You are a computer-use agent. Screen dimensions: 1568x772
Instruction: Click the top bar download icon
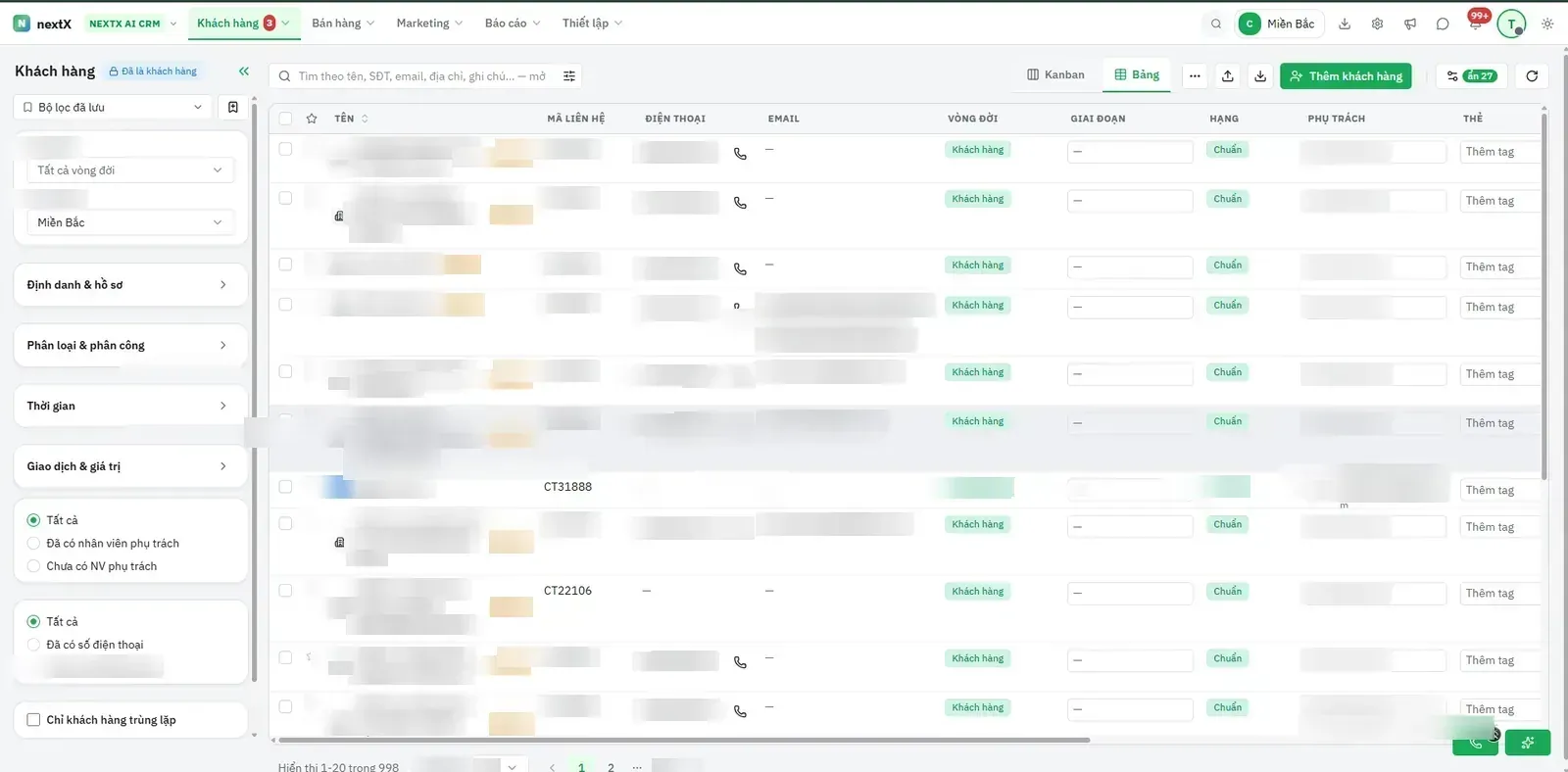(x=1345, y=24)
